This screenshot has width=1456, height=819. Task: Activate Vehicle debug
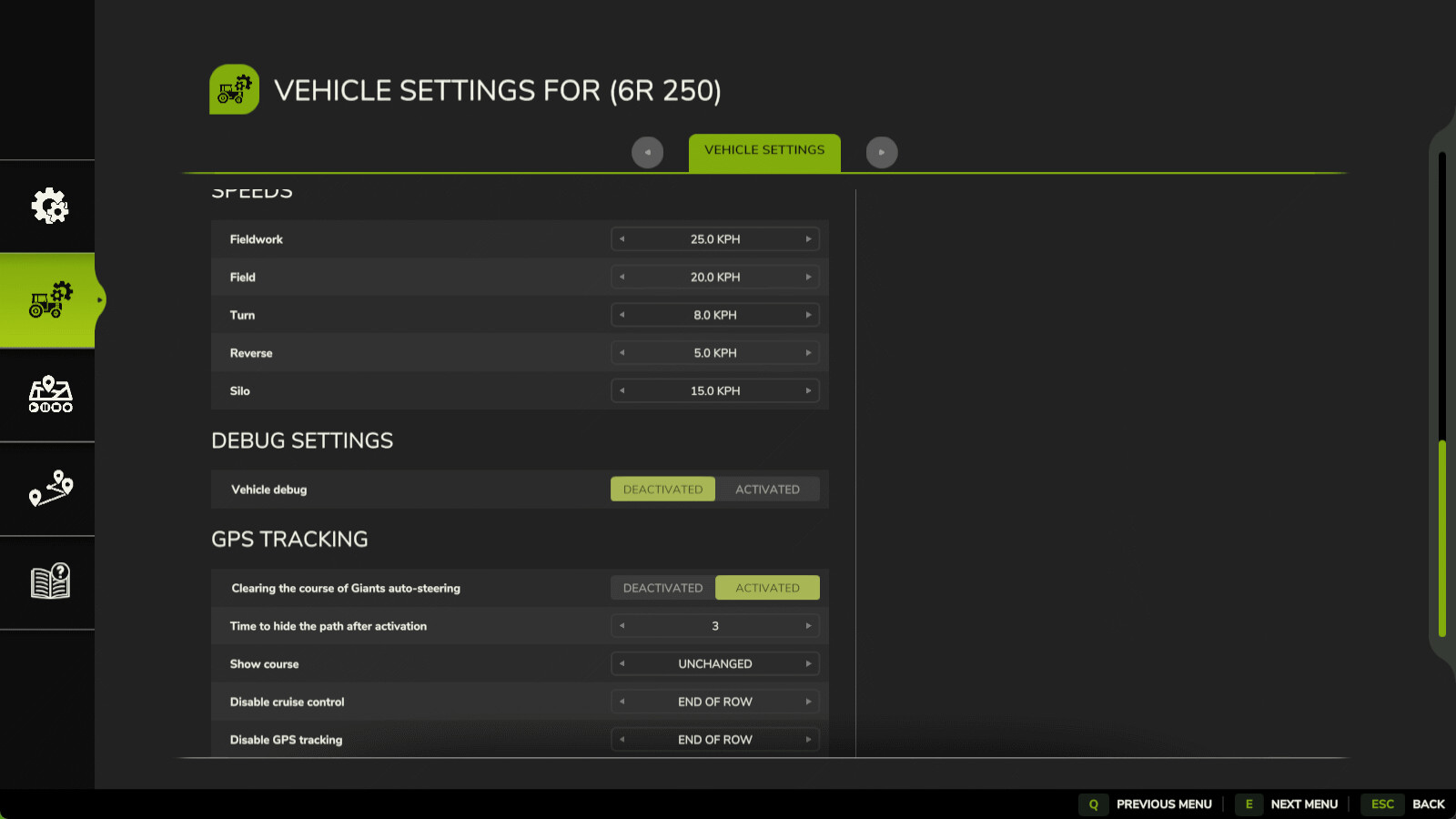pyautogui.click(x=768, y=489)
